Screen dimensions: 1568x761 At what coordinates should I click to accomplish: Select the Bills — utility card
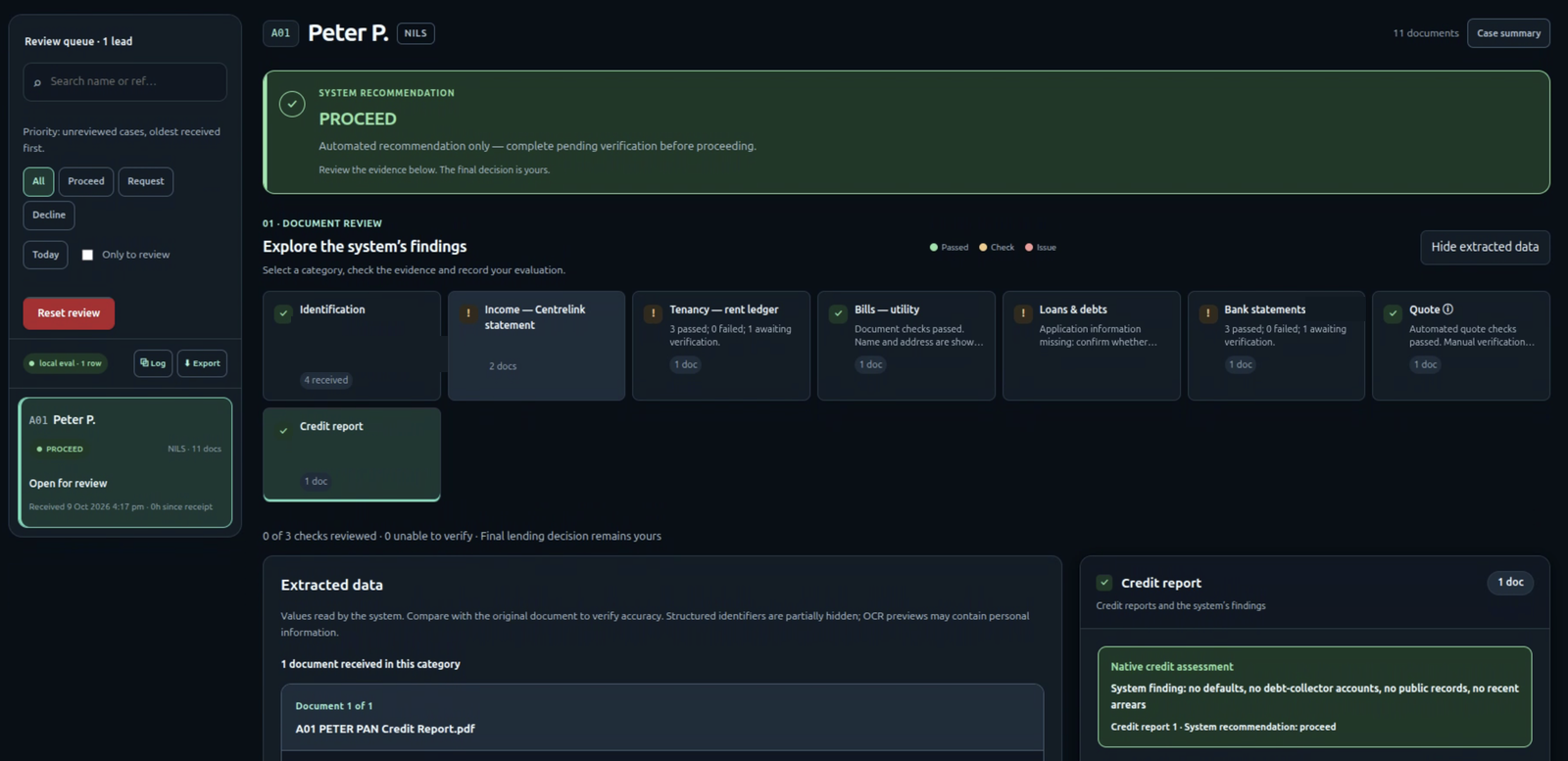coord(906,346)
